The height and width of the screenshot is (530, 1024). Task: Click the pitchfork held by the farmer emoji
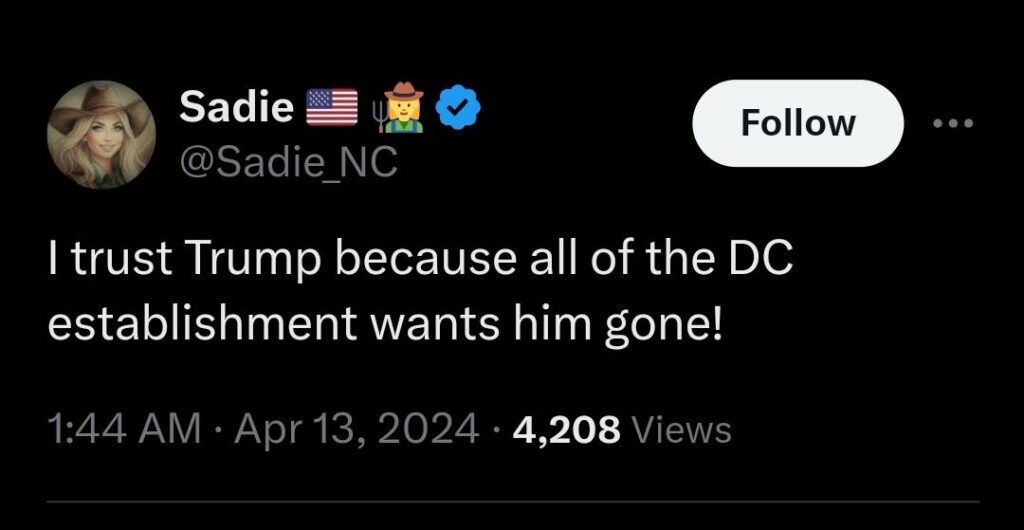tap(377, 116)
